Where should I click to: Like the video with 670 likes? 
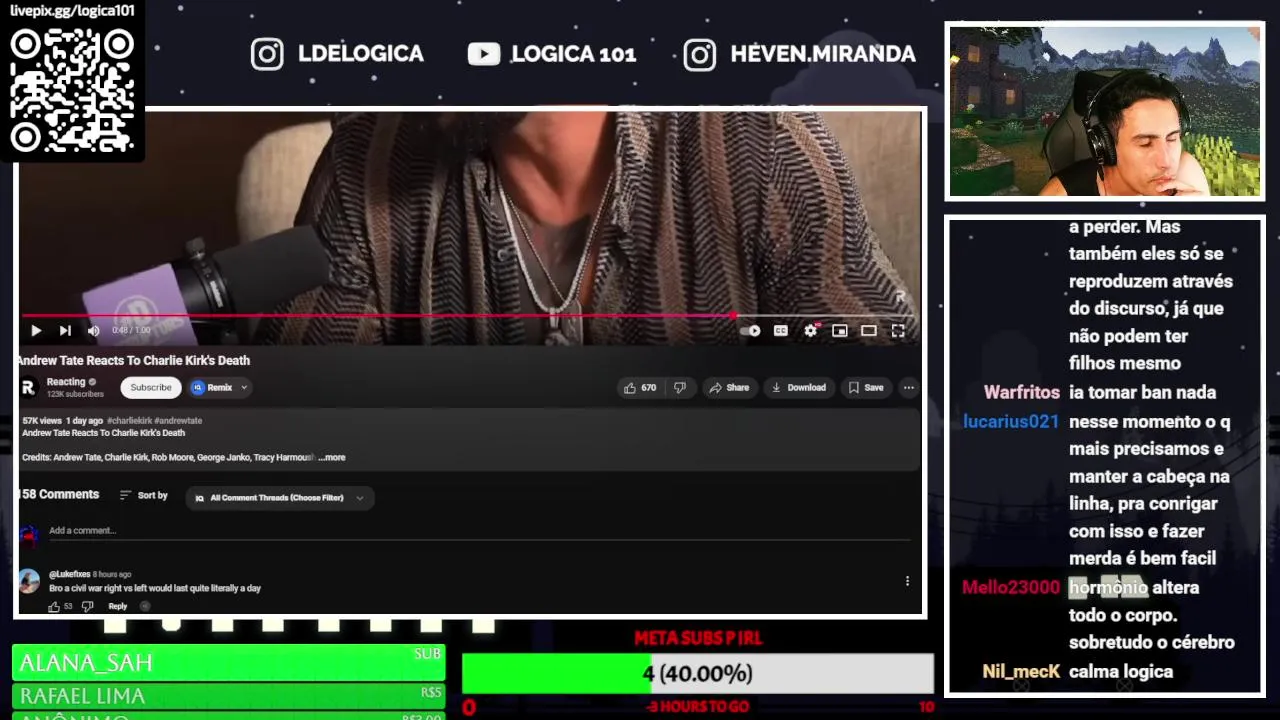(640, 388)
